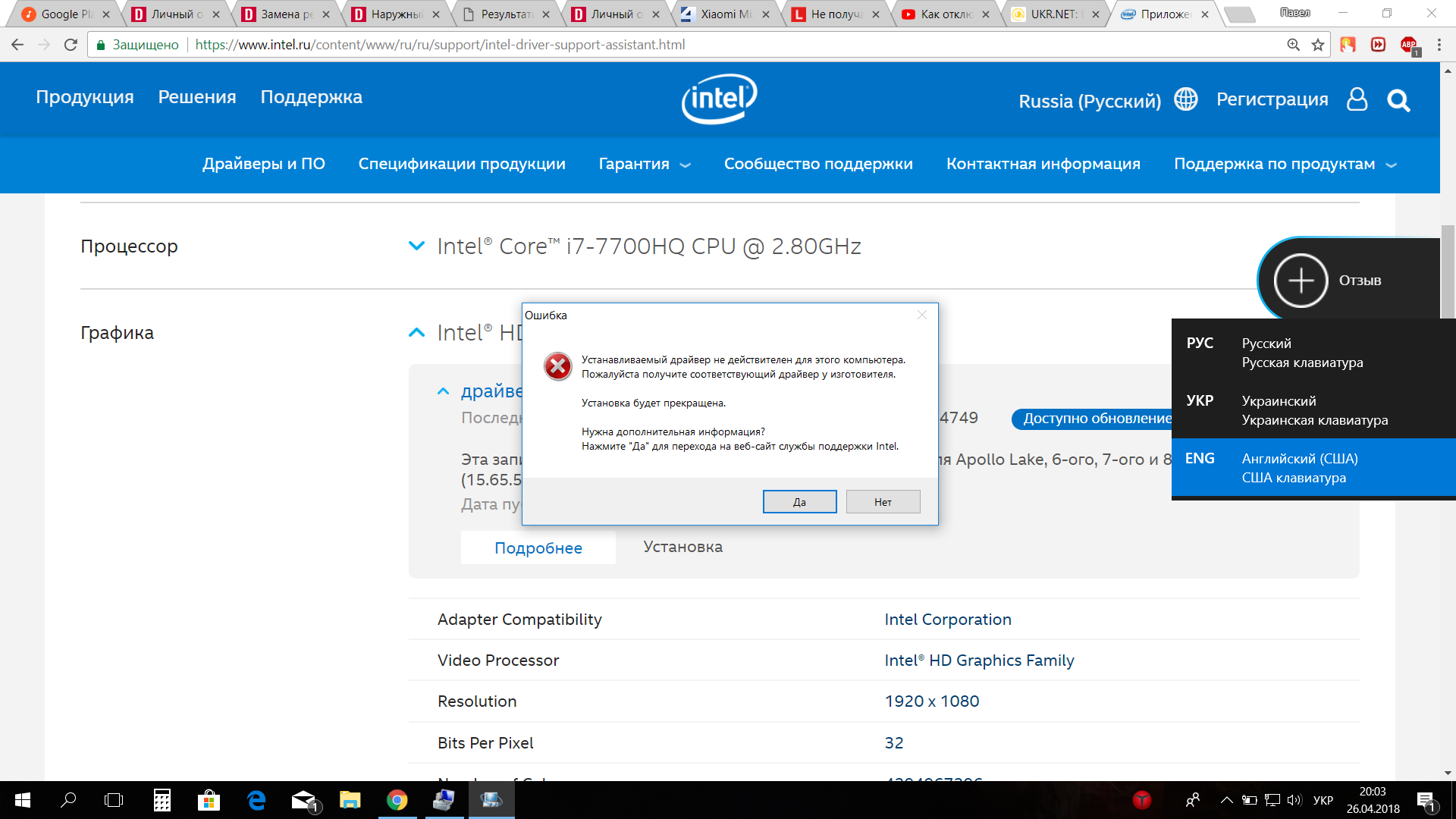Open taskbar search
Screen dimensions: 1456x819
[x=68, y=800]
